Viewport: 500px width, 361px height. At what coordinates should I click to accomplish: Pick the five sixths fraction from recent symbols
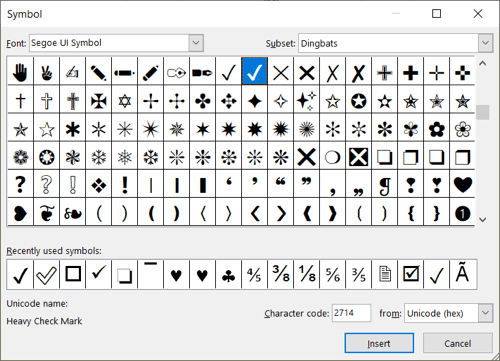pyautogui.click(x=332, y=274)
